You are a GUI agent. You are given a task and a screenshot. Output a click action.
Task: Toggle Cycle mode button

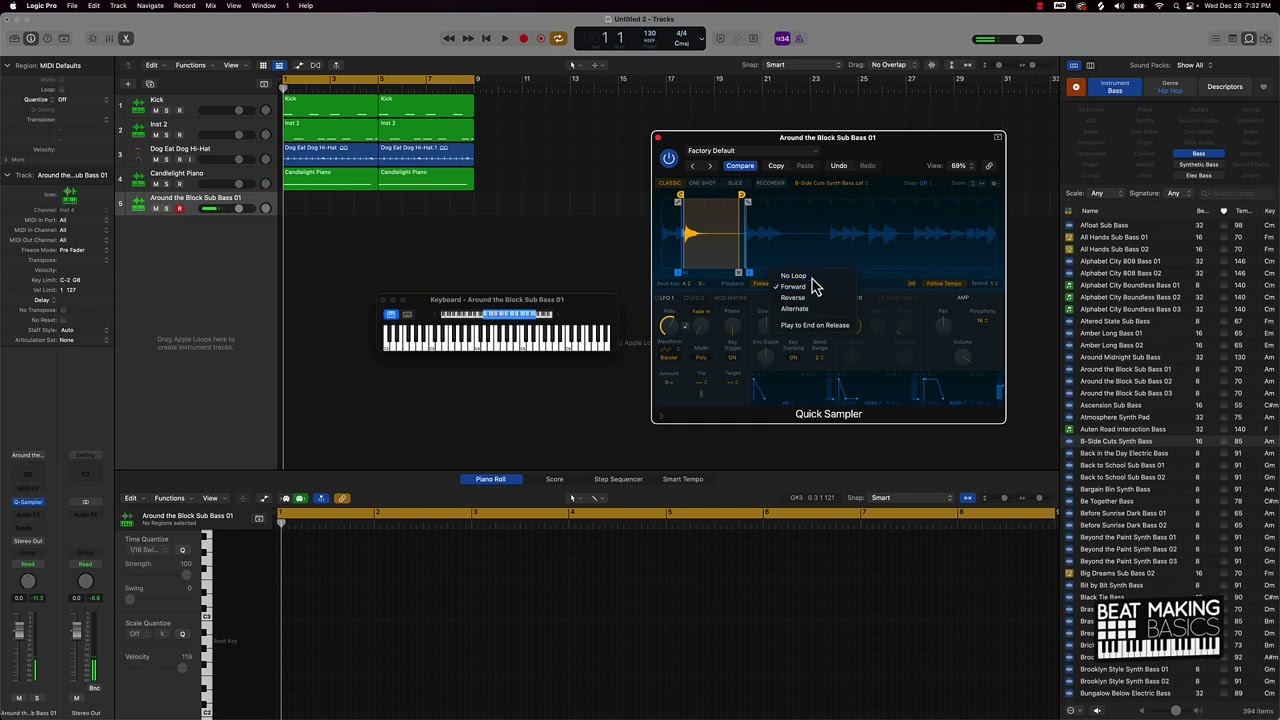pos(558,38)
